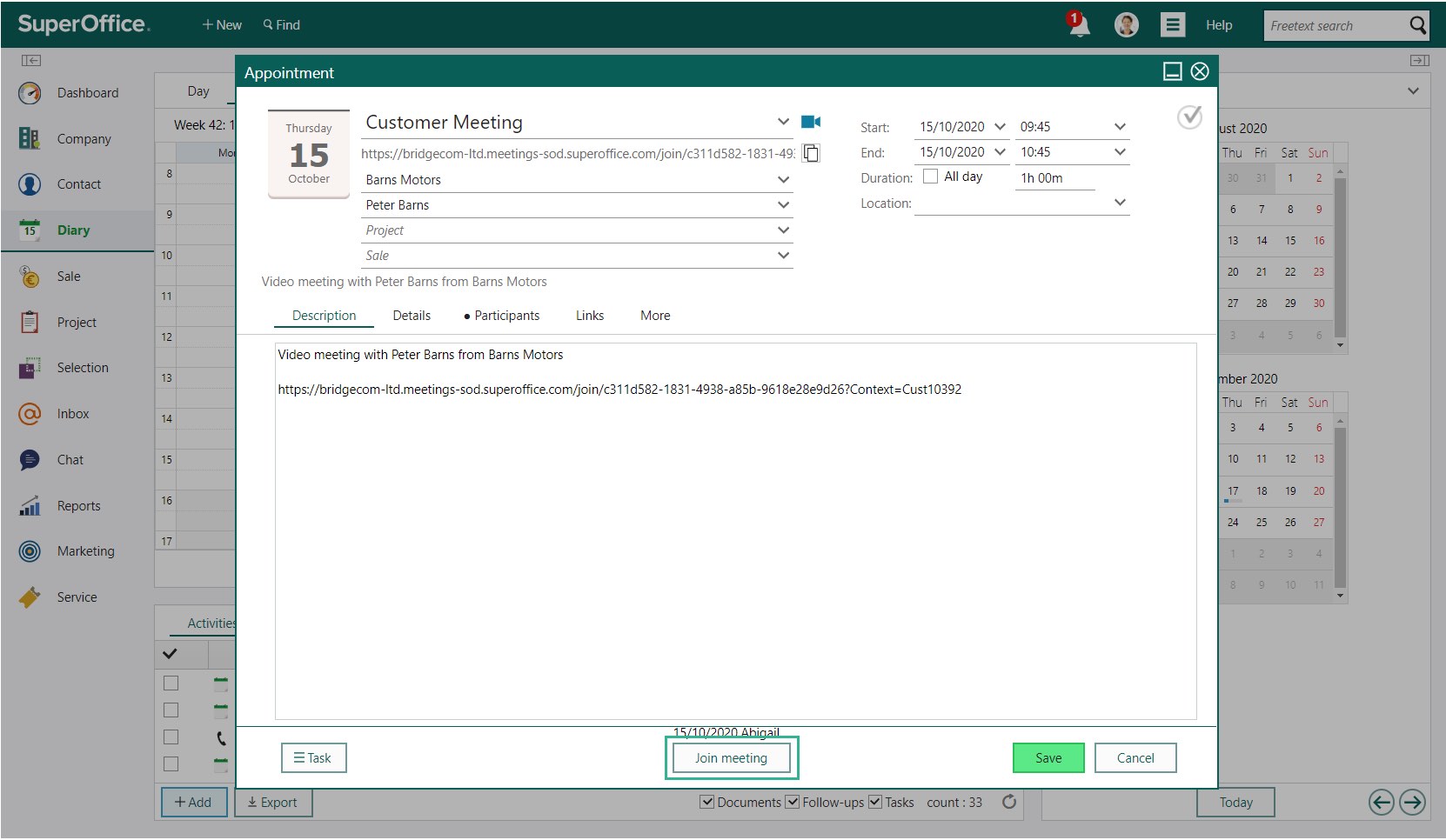Tick the fourth activity row checkbox
This screenshot has width=1446, height=840.
point(171,764)
